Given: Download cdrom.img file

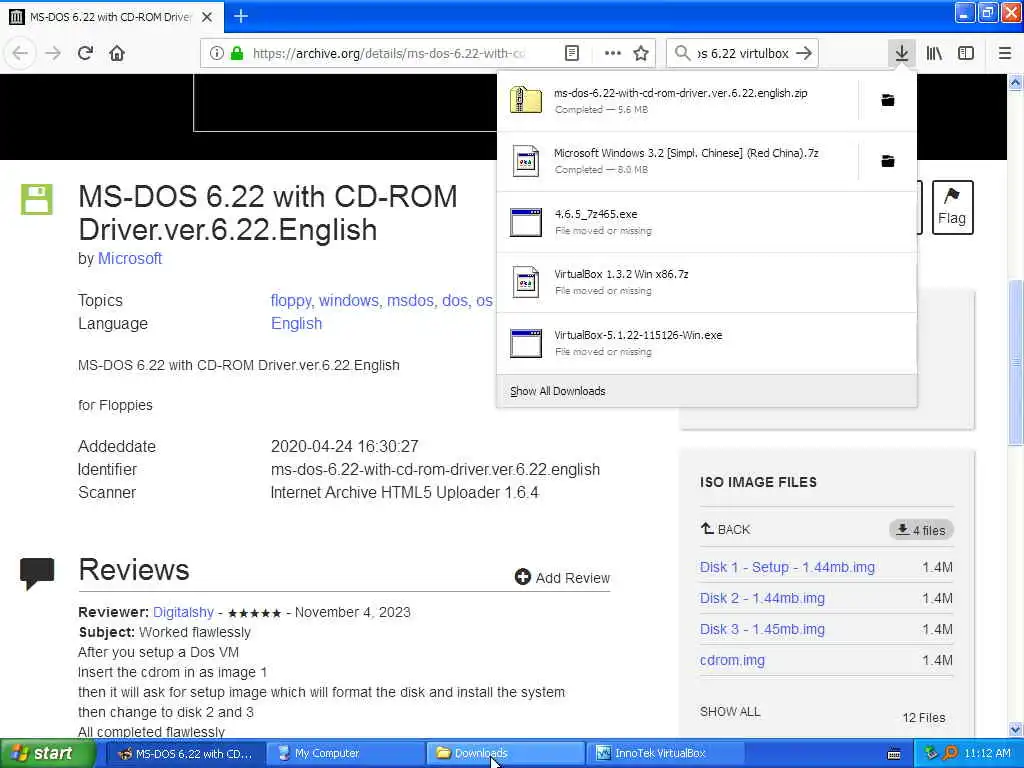Looking at the screenshot, I should pos(732,660).
